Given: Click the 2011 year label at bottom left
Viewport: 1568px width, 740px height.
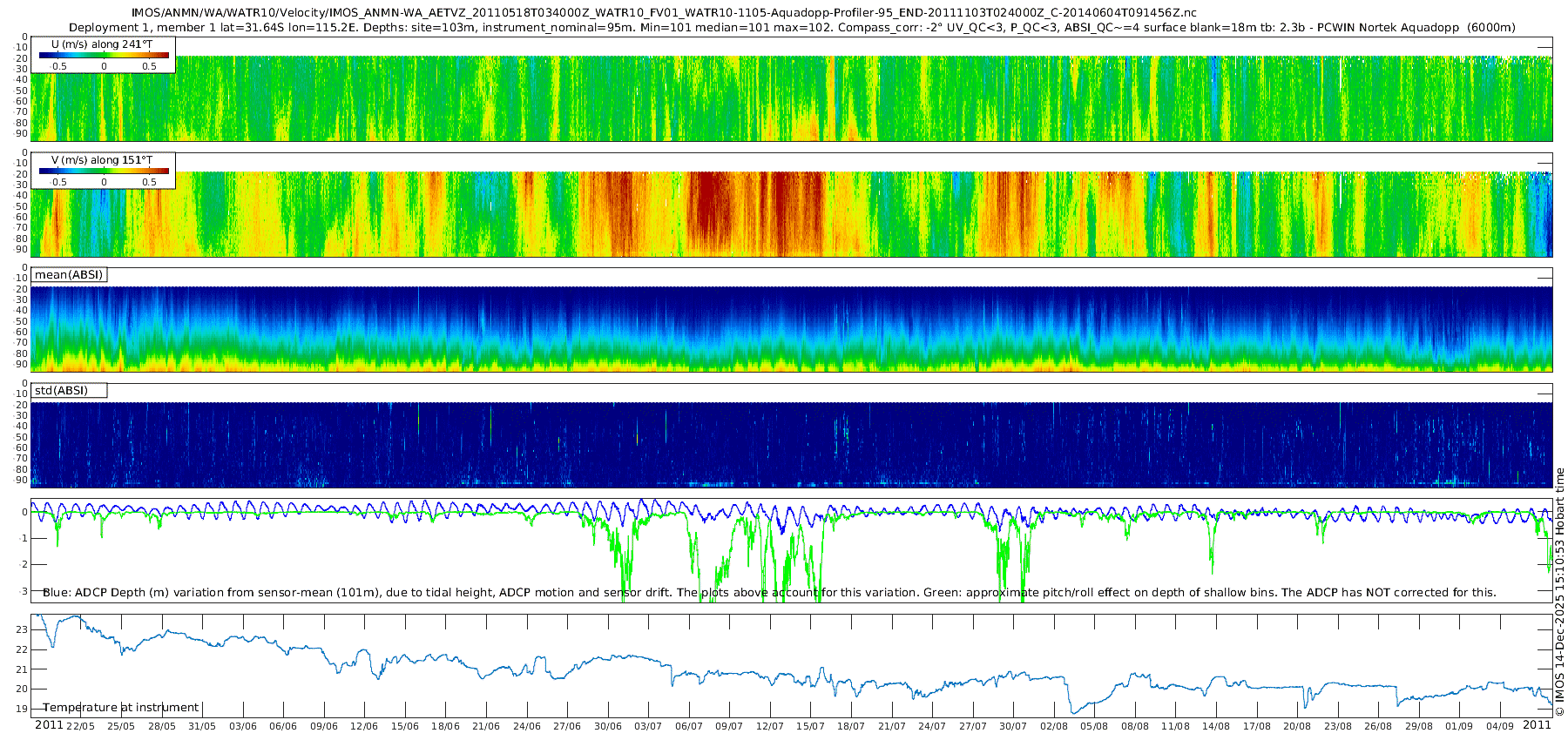Looking at the screenshot, I should [49, 725].
